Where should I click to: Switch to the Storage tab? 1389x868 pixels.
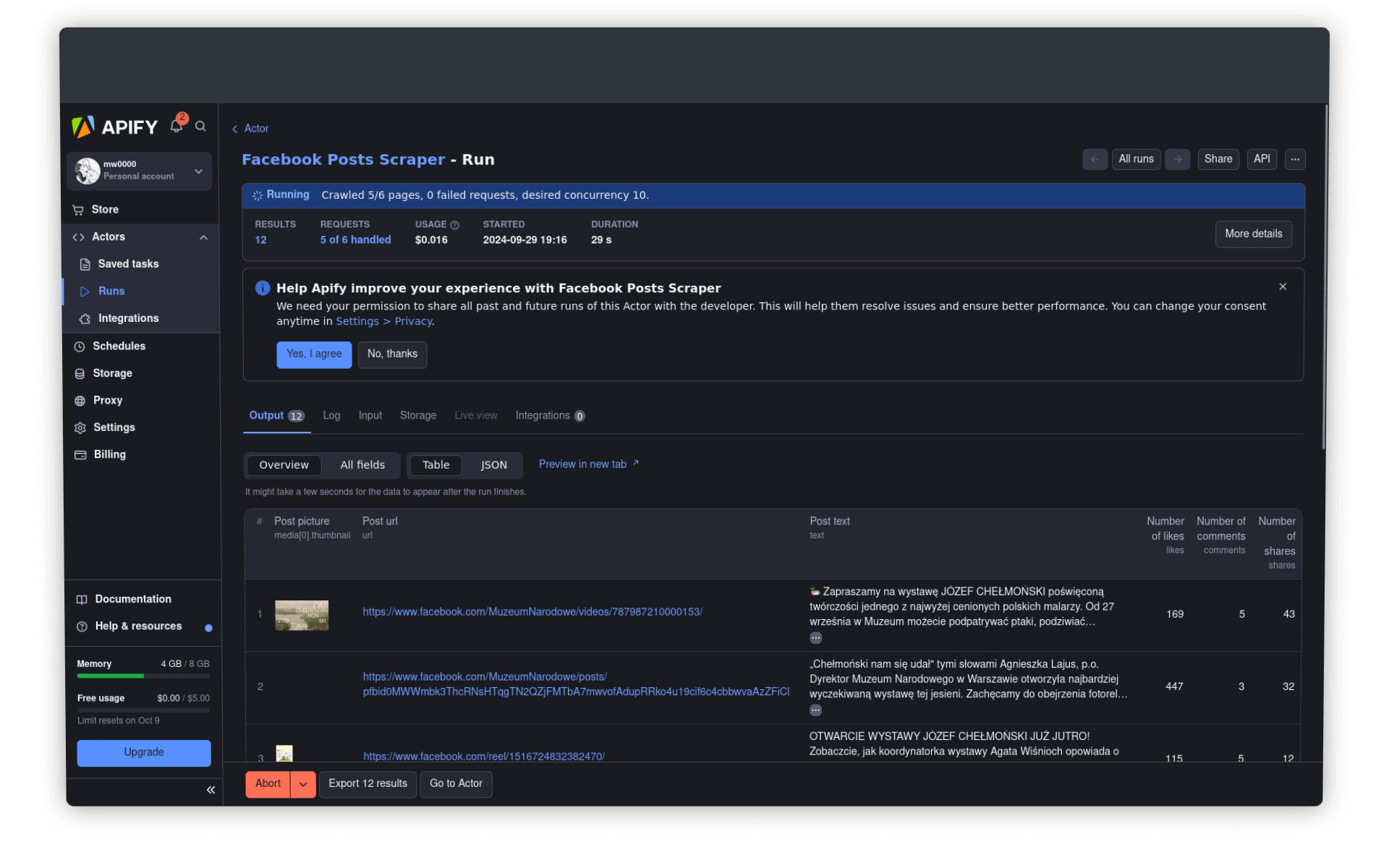[418, 416]
